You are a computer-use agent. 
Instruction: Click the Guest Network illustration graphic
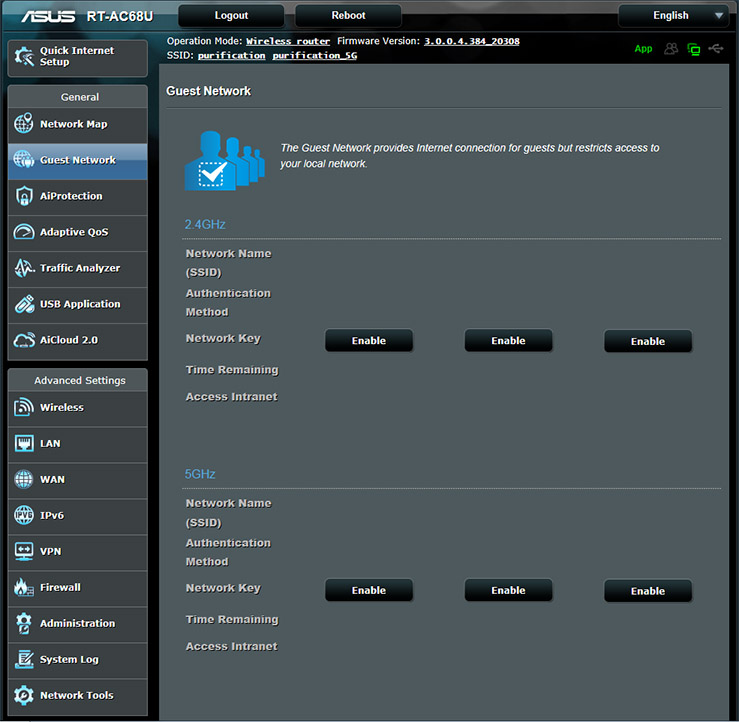point(225,161)
